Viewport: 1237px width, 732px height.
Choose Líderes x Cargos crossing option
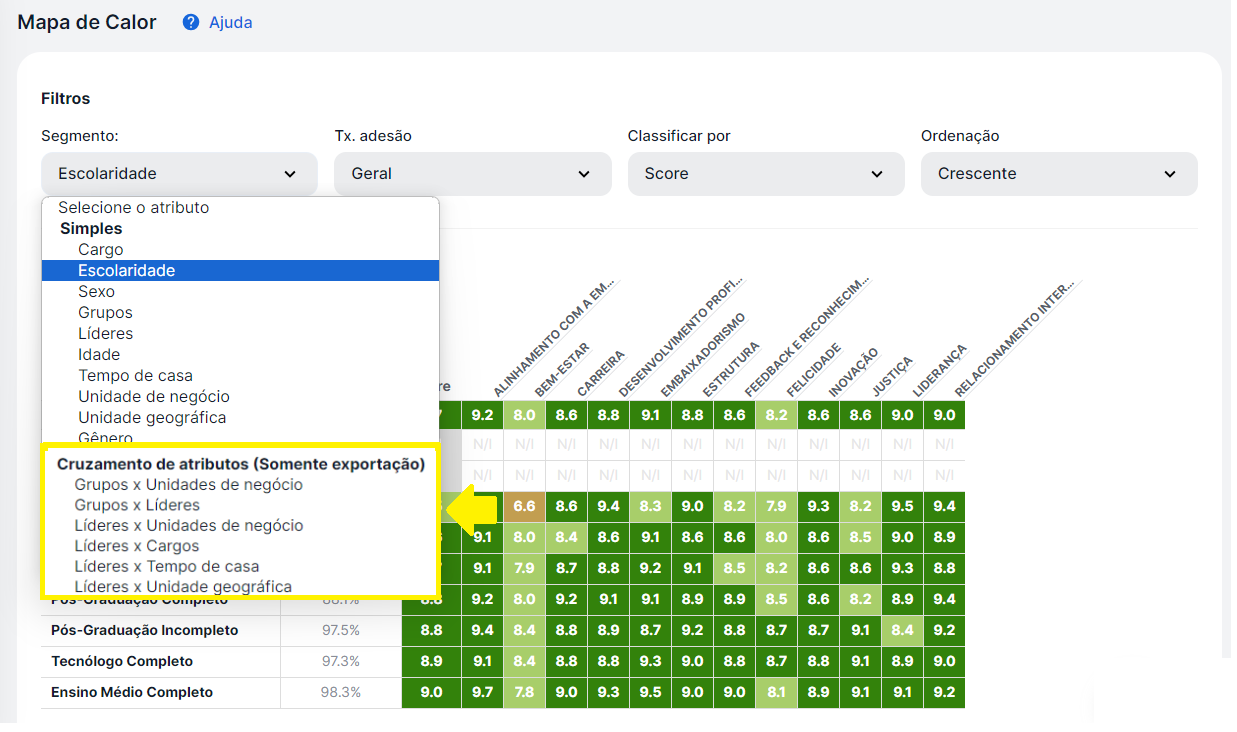tap(137, 547)
